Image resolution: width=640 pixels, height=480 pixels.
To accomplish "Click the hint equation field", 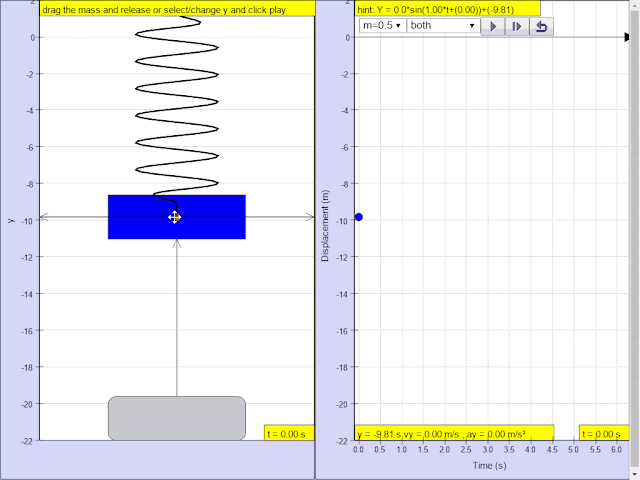I will click(447, 9).
